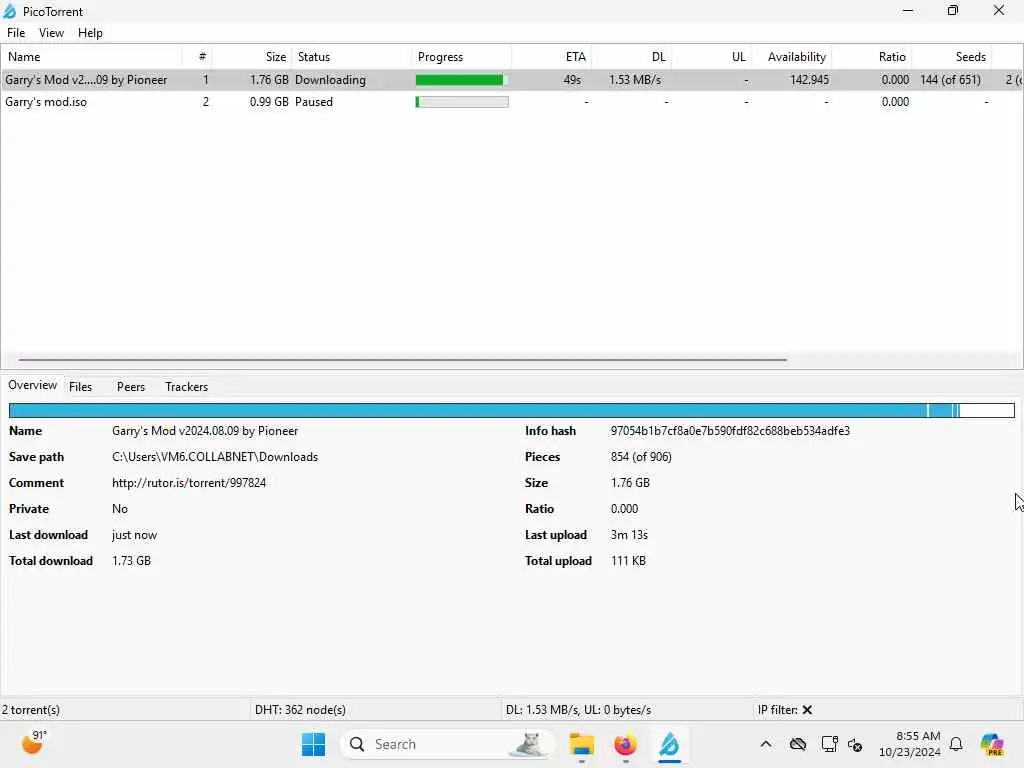
Task: Click the IP filter X status icon
Action: [807, 710]
